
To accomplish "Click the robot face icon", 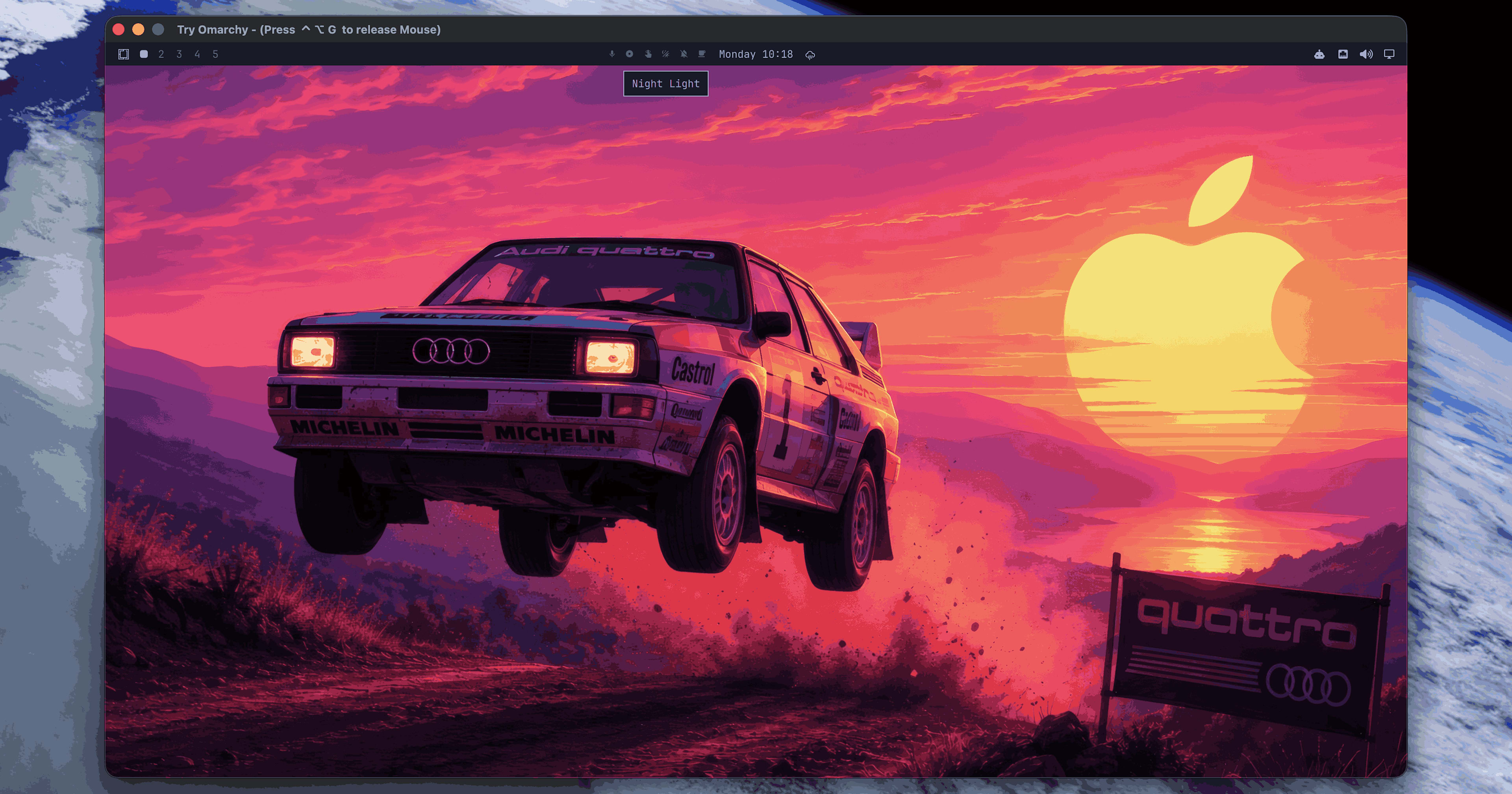I will 1319,54.
